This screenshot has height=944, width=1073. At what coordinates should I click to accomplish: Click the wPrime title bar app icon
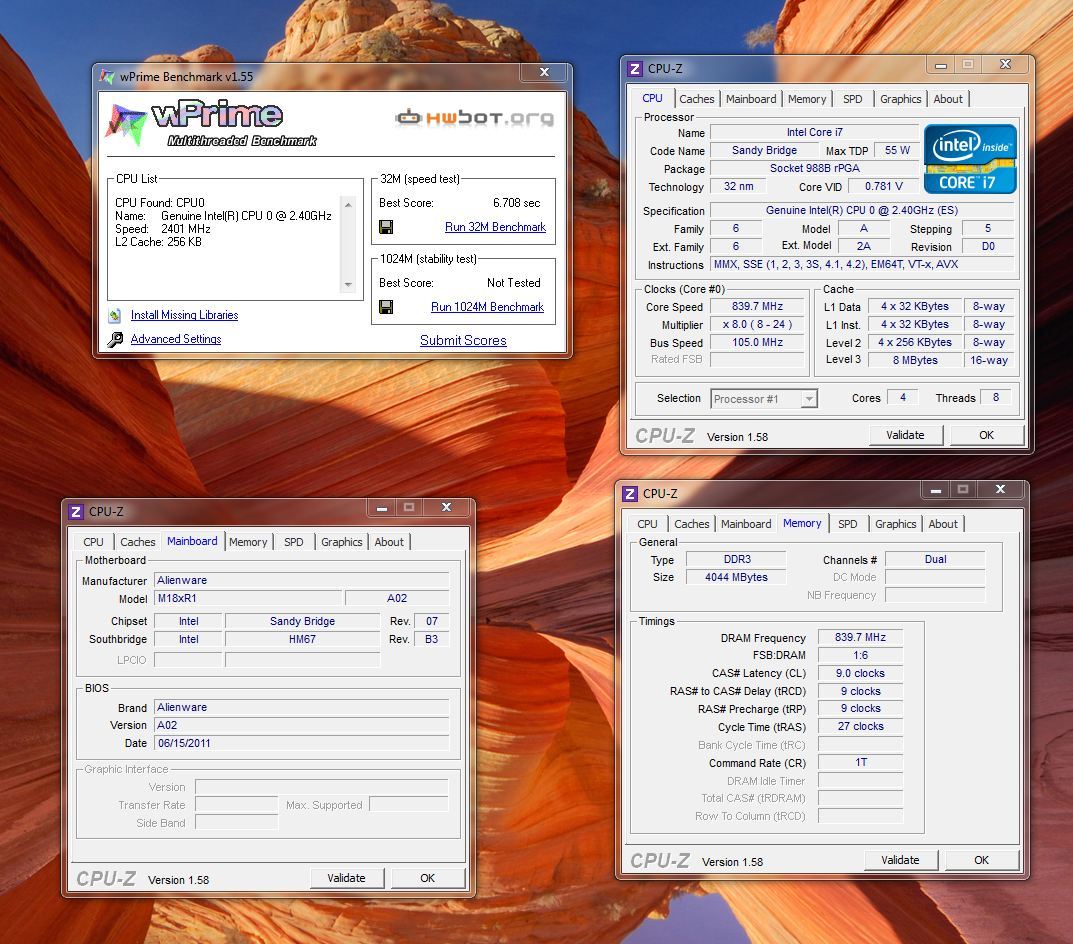[107, 76]
